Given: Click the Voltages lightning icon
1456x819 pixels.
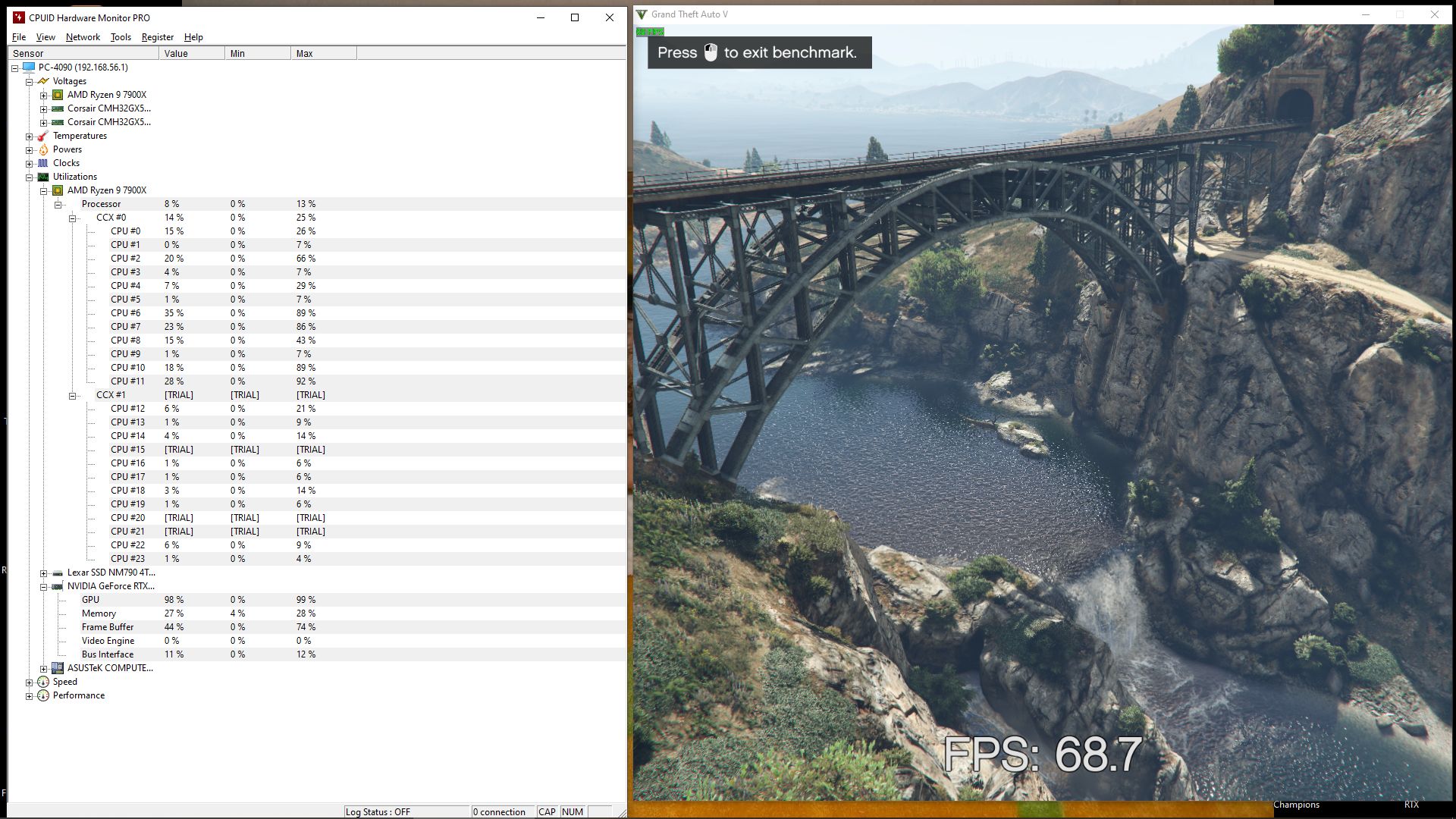Looking at the screenshot, I should [x=43, y=81].
